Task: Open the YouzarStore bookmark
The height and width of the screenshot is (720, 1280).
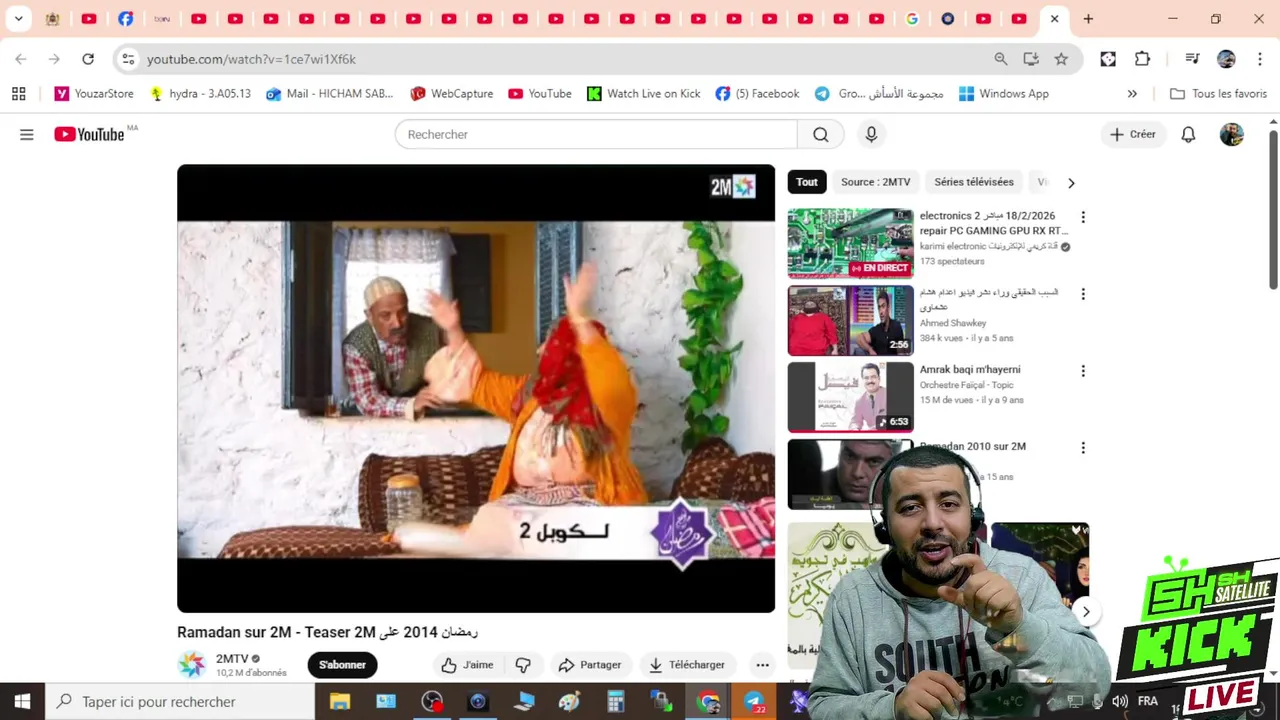Action: point(94,94)
